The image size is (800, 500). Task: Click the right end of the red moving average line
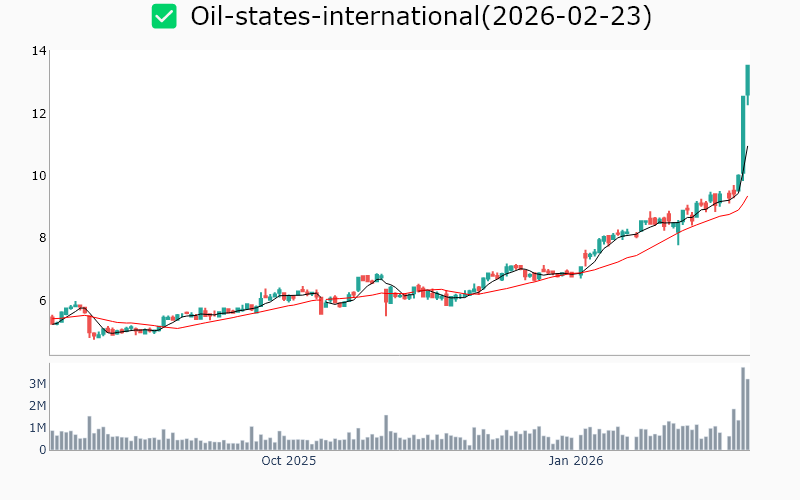pyautogui.click(x=747, y=197)
